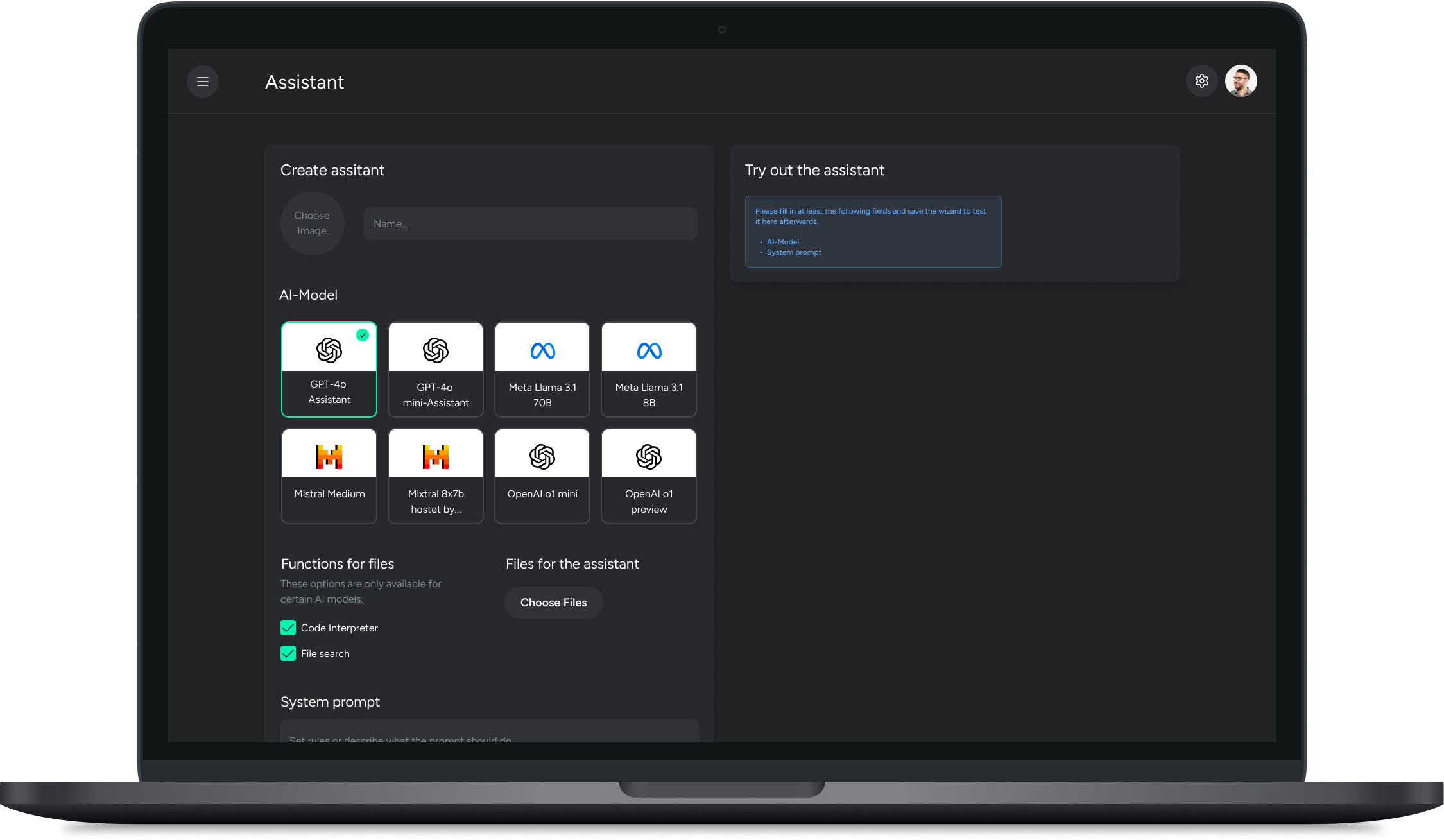Select the GPT-4o mini-Assistant model card

click(x=436, y=370)
